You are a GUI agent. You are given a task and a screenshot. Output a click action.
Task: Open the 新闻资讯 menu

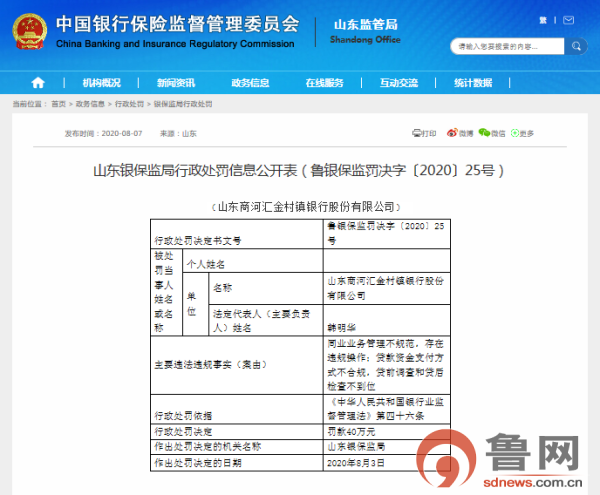(x=176, y=83)
